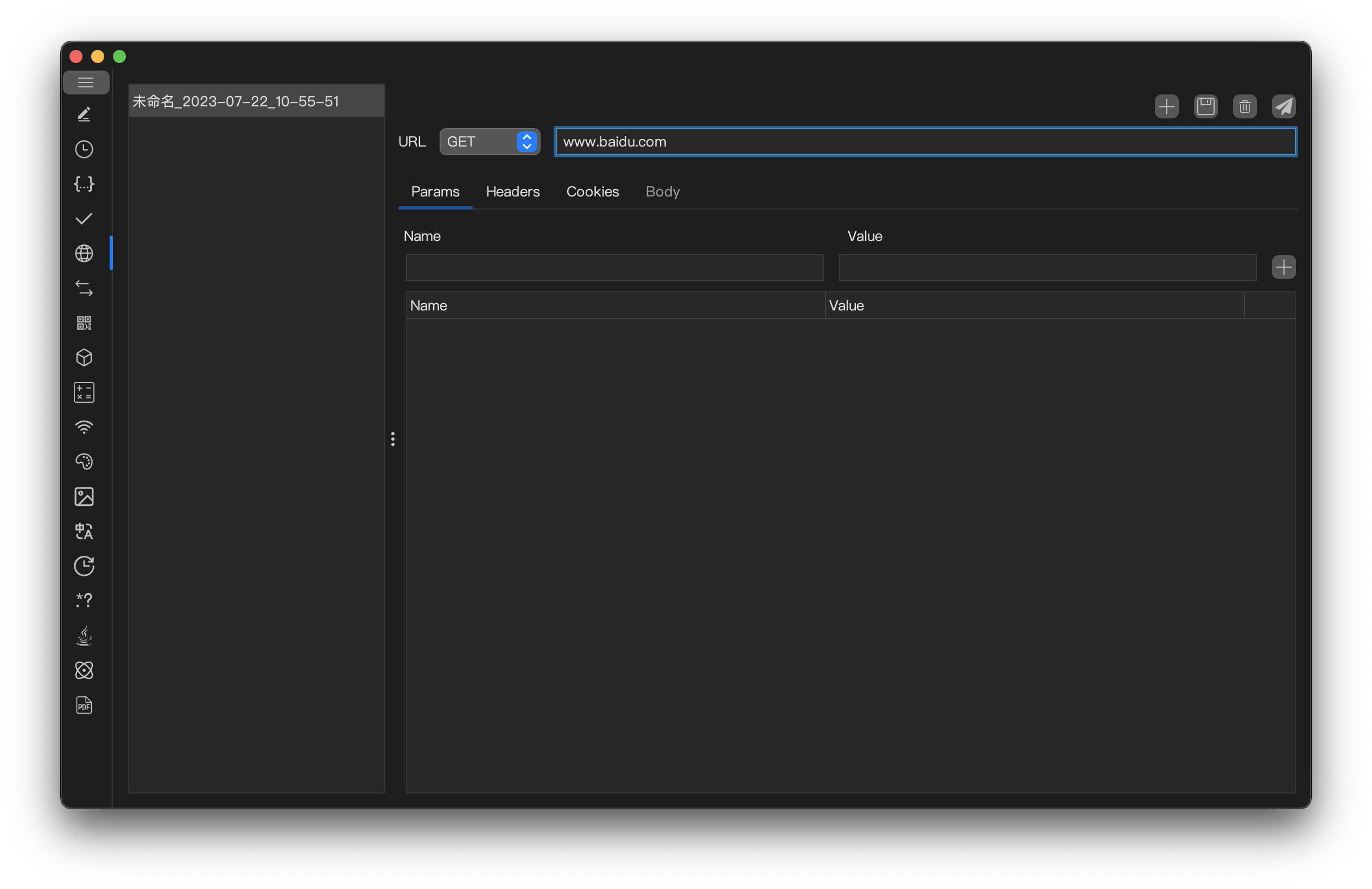The width and height of the screenshot is (1372, 889).
Task: Open the GET method dropdown
Action: click(490, 142)
